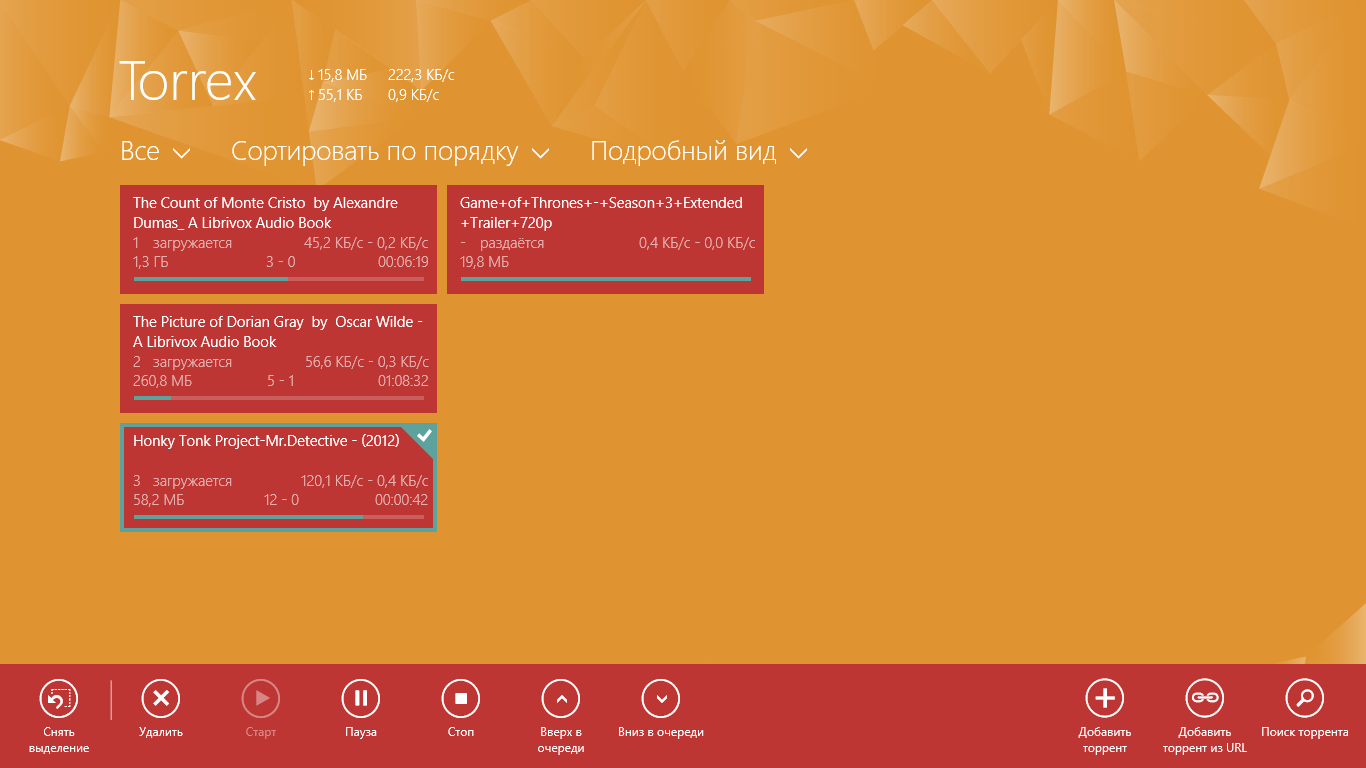Open Поиск торрента search icon

pyautogui.click(x=1304, y=699)
